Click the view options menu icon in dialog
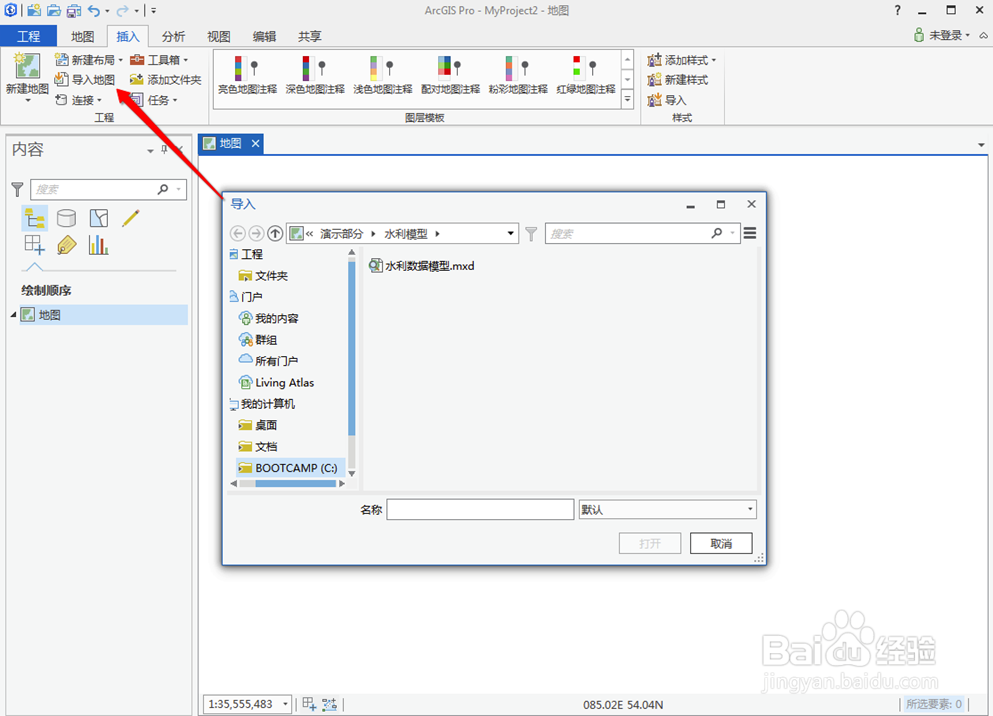 coord(750,234)
